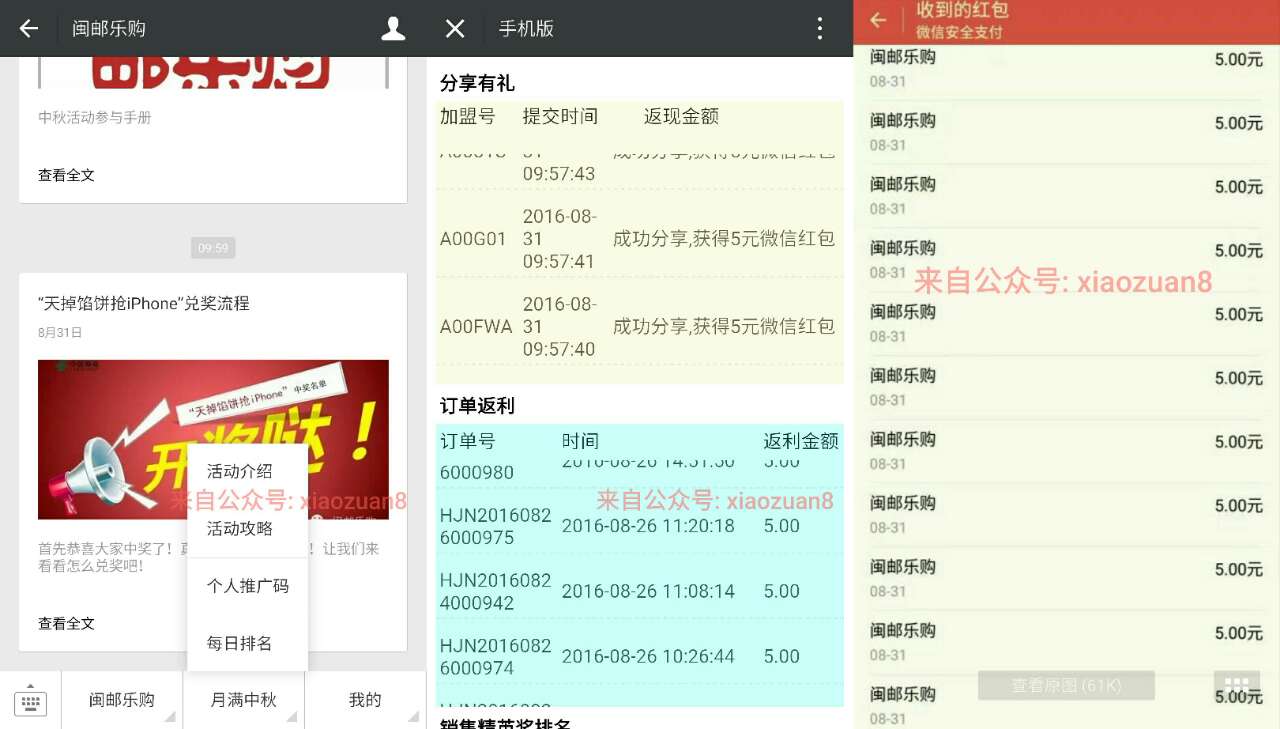Screen dimensions: 1280x729
Task: Close the 手机版 page with the X icon
Action: pyautogui.click(x=455, y=29)
